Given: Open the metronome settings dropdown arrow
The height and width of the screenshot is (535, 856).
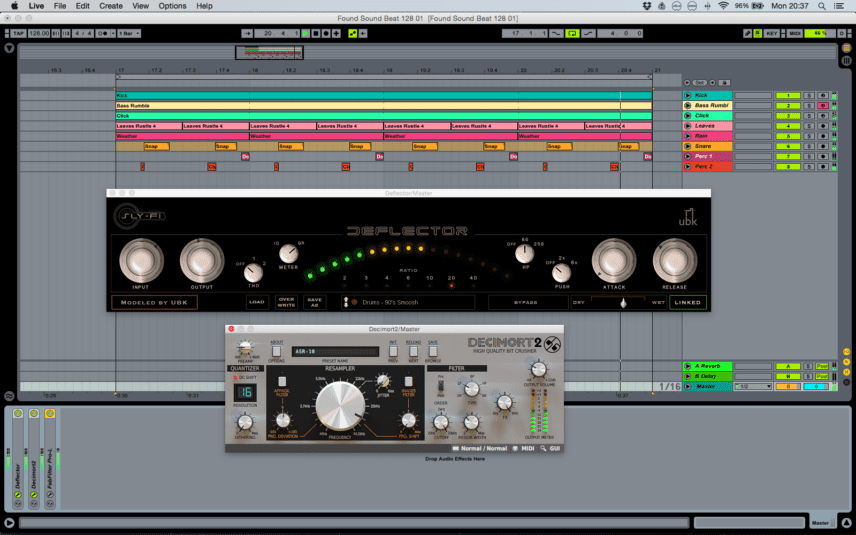Looking at the screenshot, I should 113,33.
